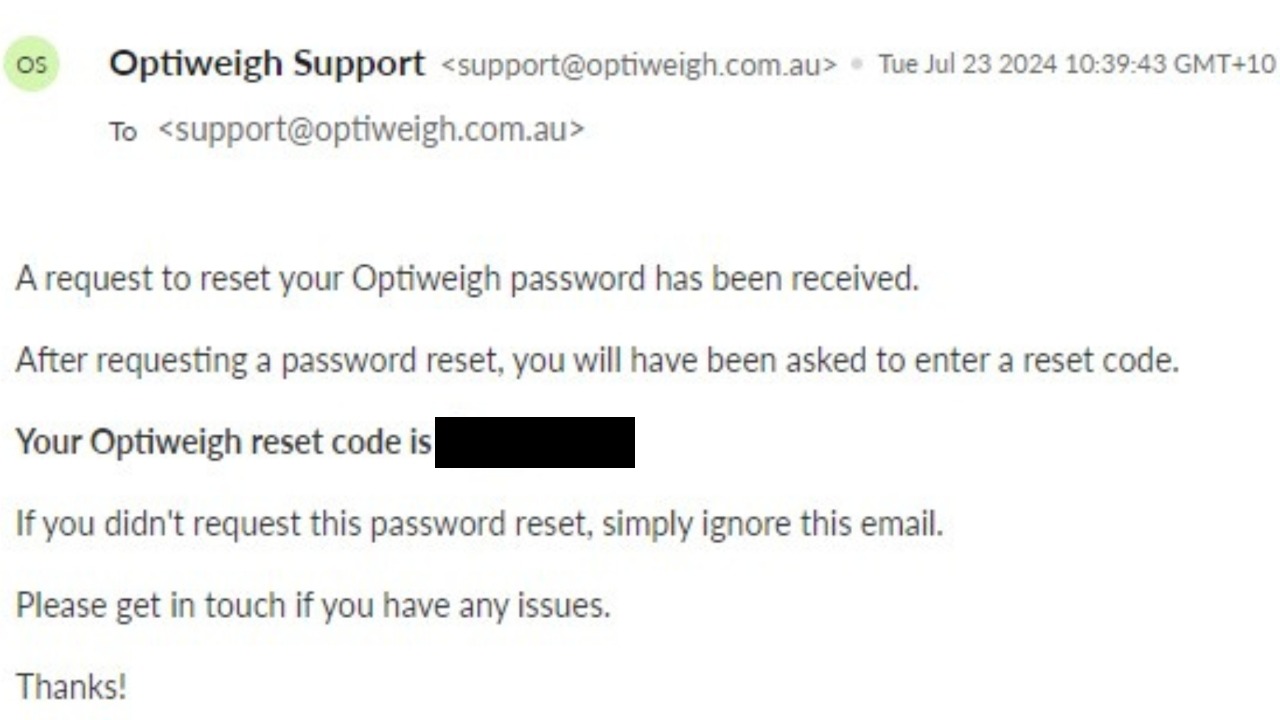Click the sentence starting "A request to reset"
1280x720 pixels.
[x=466, y=279]
